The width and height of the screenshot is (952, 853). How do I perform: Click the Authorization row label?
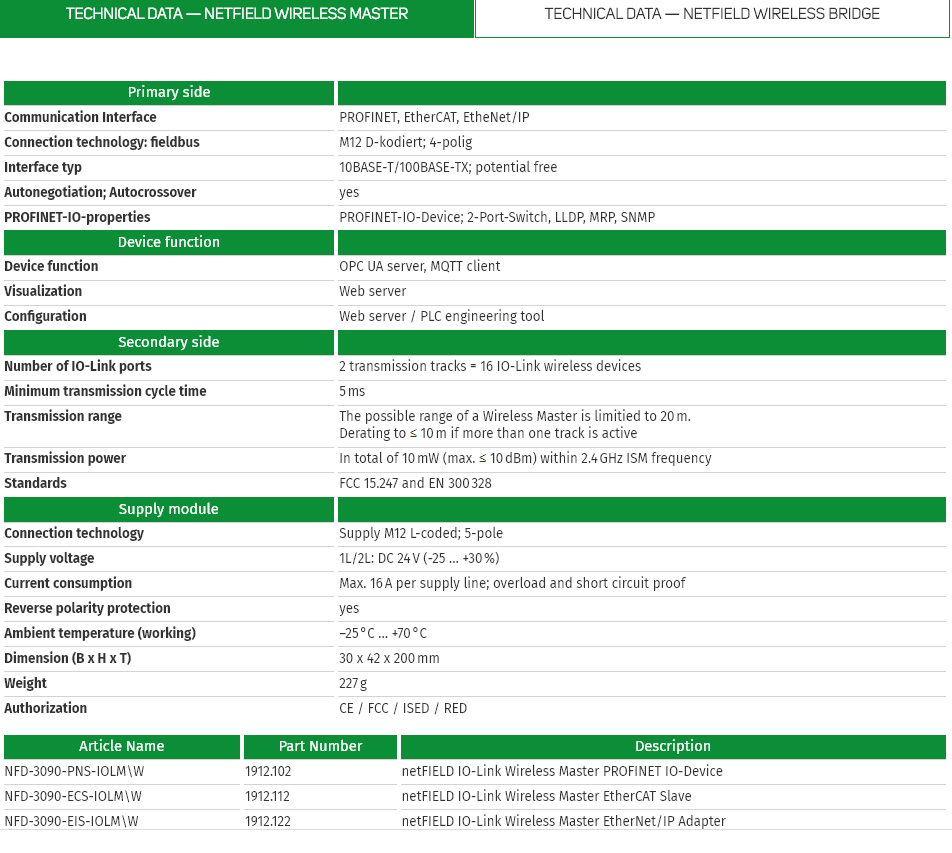pos(46,709)
